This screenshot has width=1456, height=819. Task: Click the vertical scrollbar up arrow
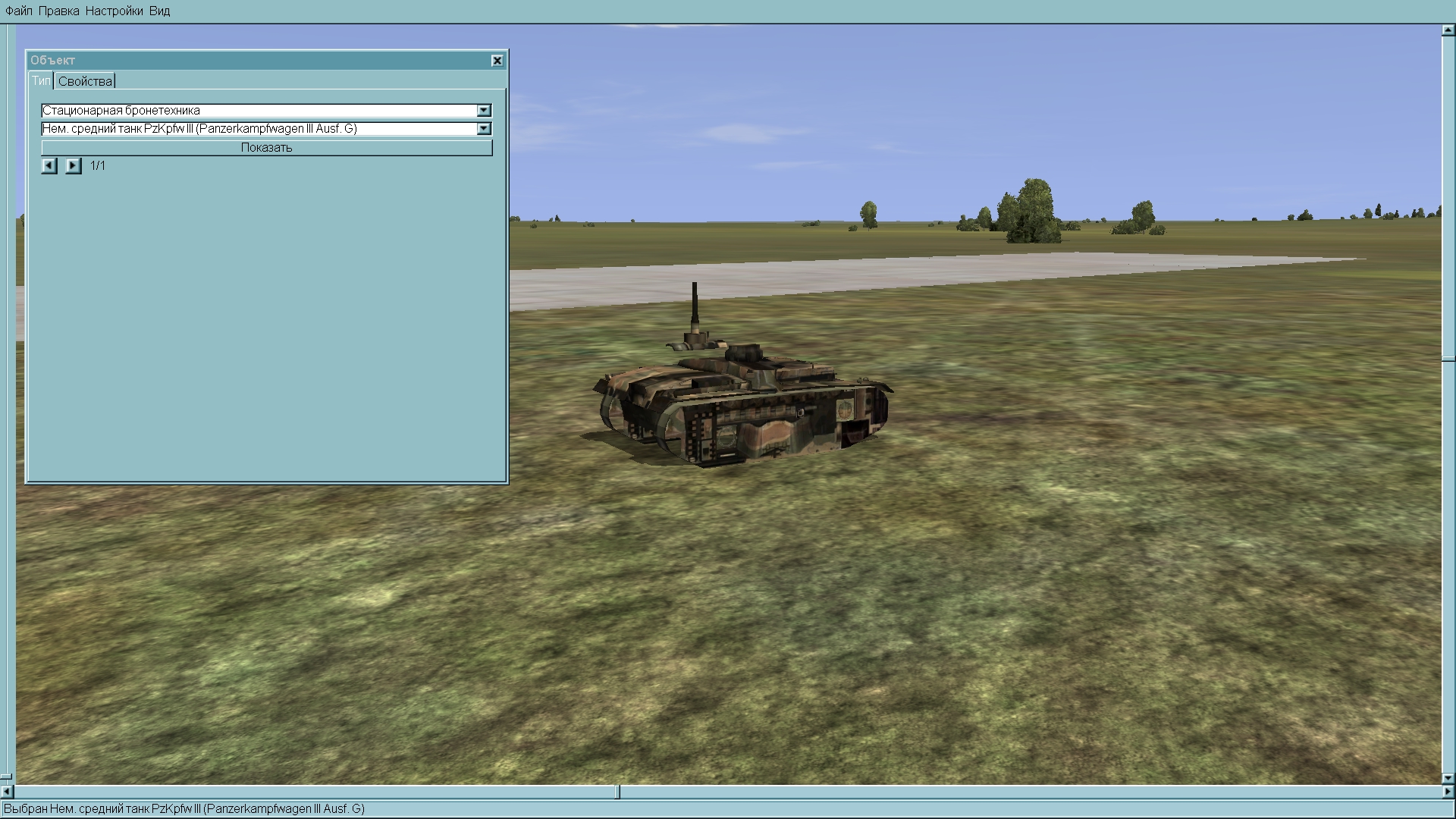click(x=1448, y=31)
